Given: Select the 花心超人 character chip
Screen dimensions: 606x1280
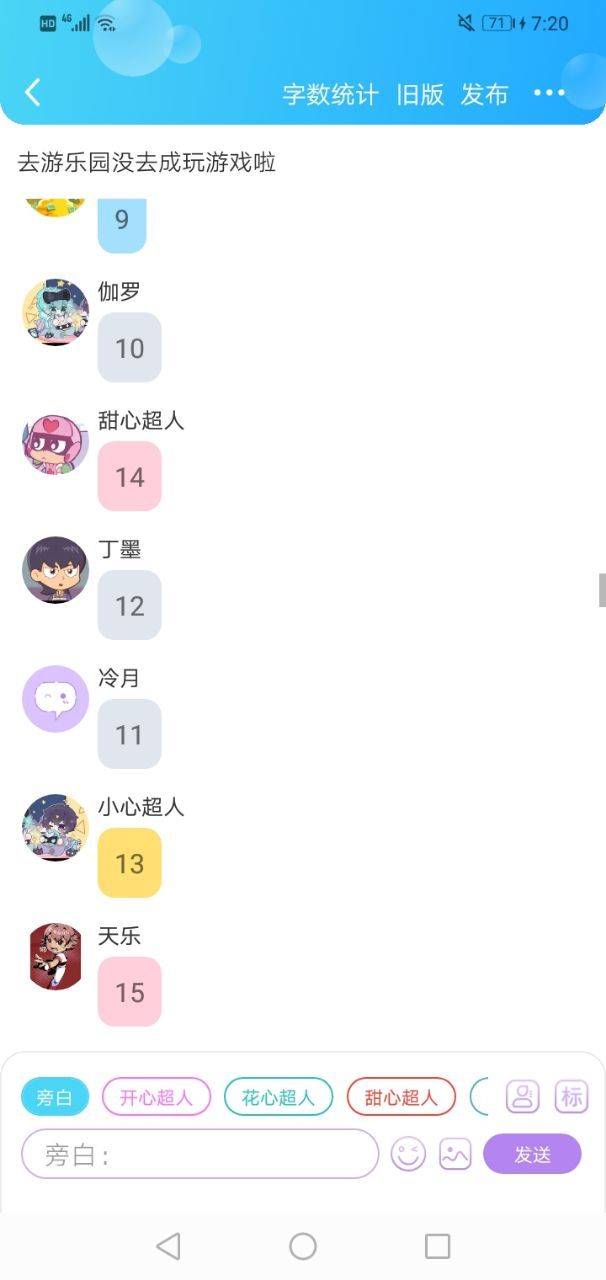Looking at the screenshot, I should pos(278,1097).
